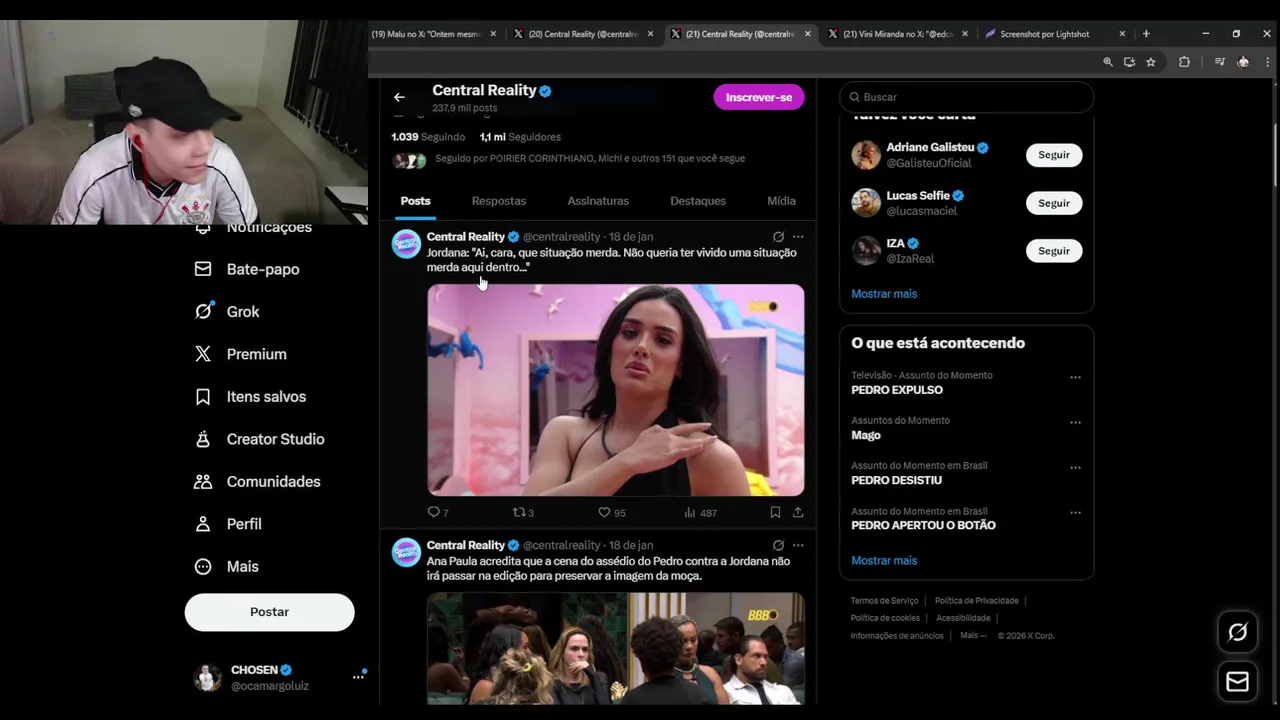Switch to the Respostas tab
Image resolution: width=1280 pixels, height=720 pixels.
(x=498, y=201)
